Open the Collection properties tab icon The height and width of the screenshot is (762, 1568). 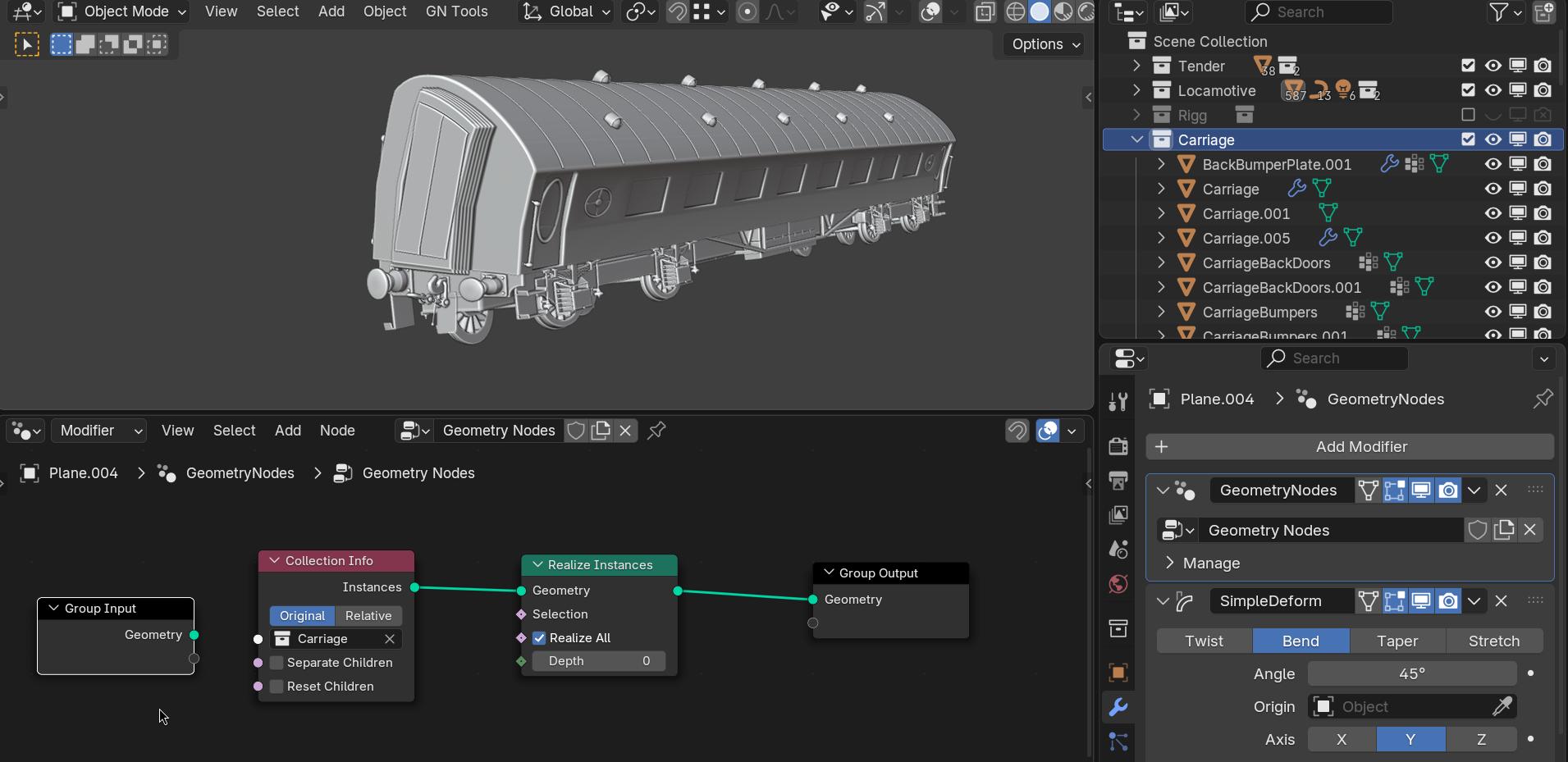[1118, 628]
